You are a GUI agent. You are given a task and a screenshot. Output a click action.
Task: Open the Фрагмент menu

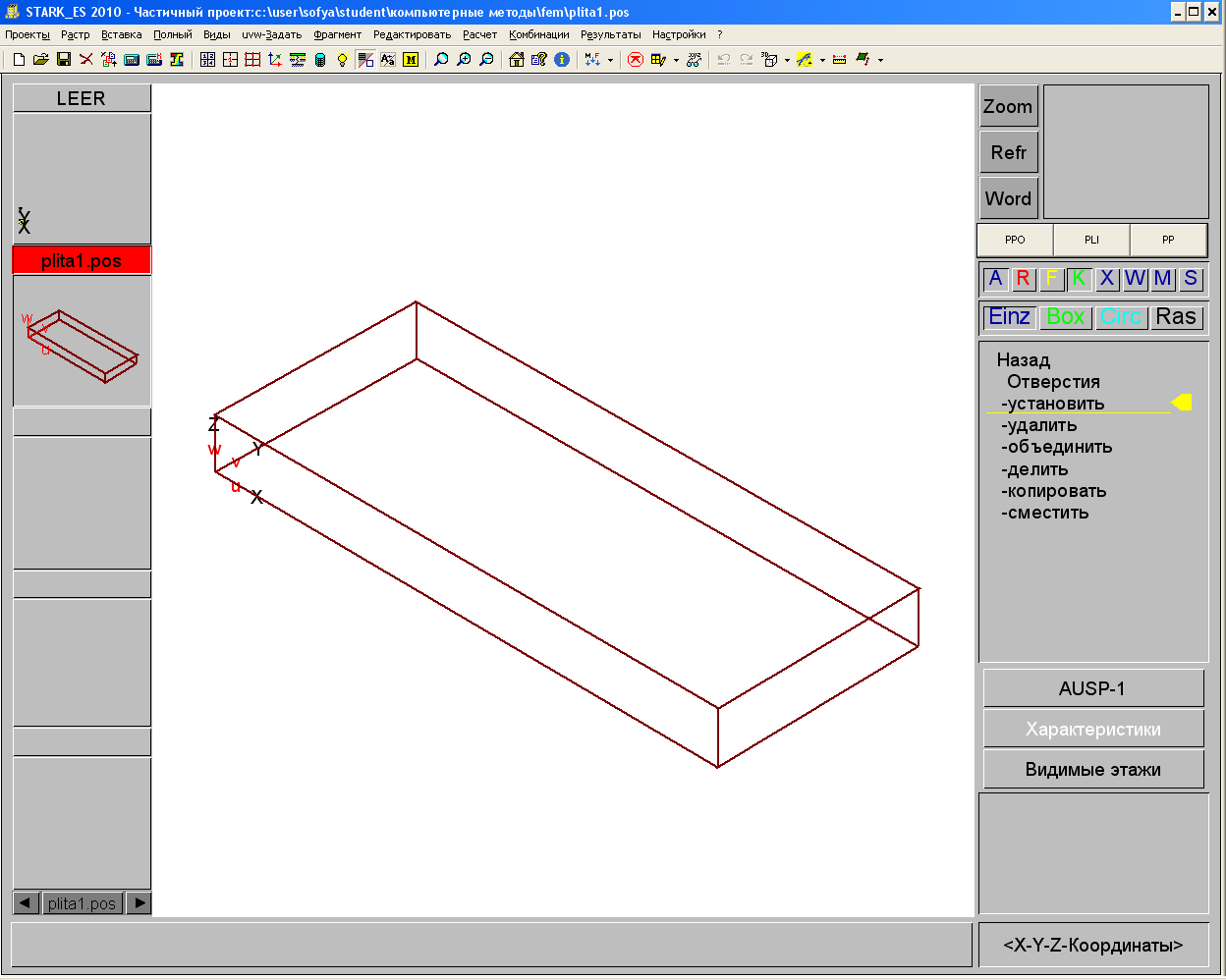pos(338,34)
